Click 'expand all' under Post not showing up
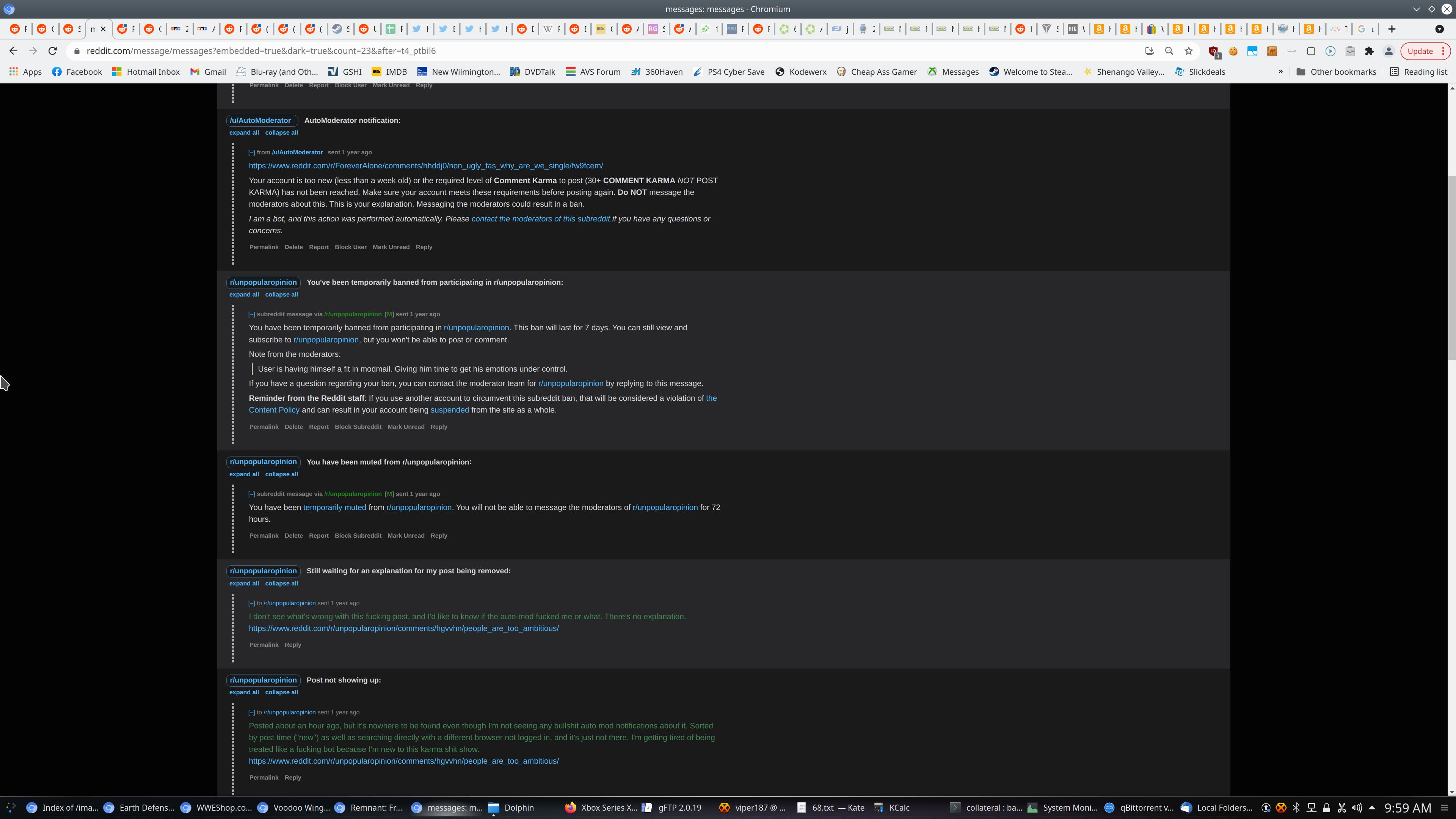This screenshot has height=819, width=1456. pos(243,692)
